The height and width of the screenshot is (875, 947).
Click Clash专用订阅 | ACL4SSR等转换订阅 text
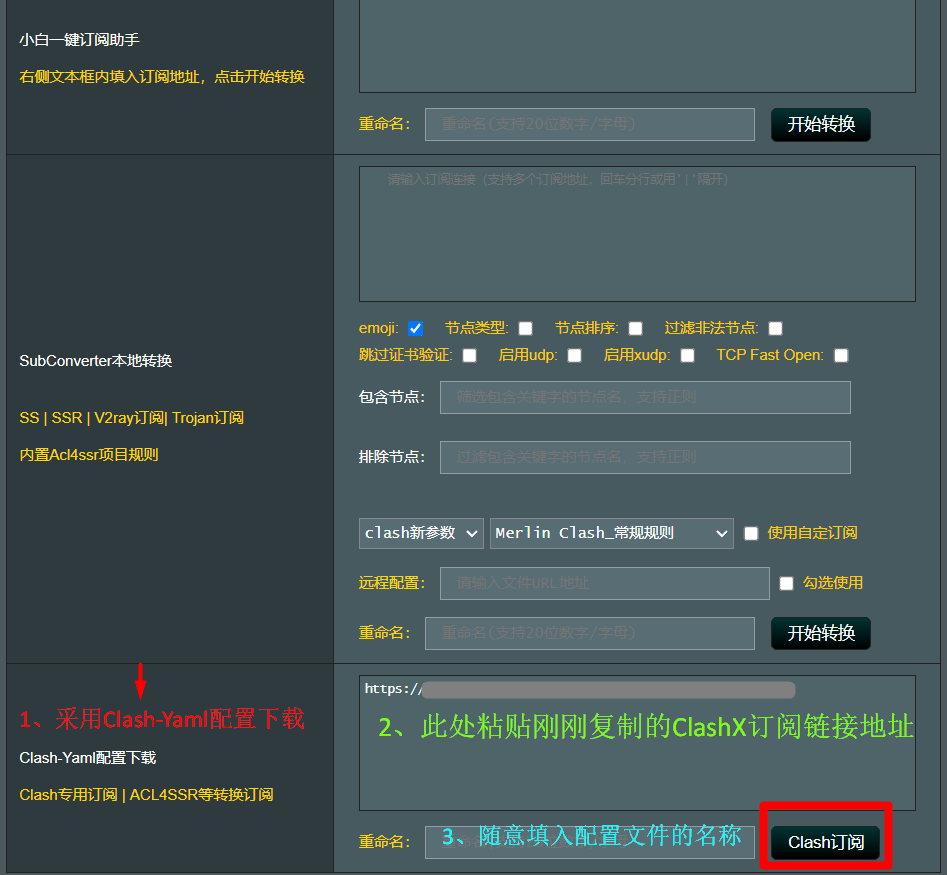(x=146, y=795)
